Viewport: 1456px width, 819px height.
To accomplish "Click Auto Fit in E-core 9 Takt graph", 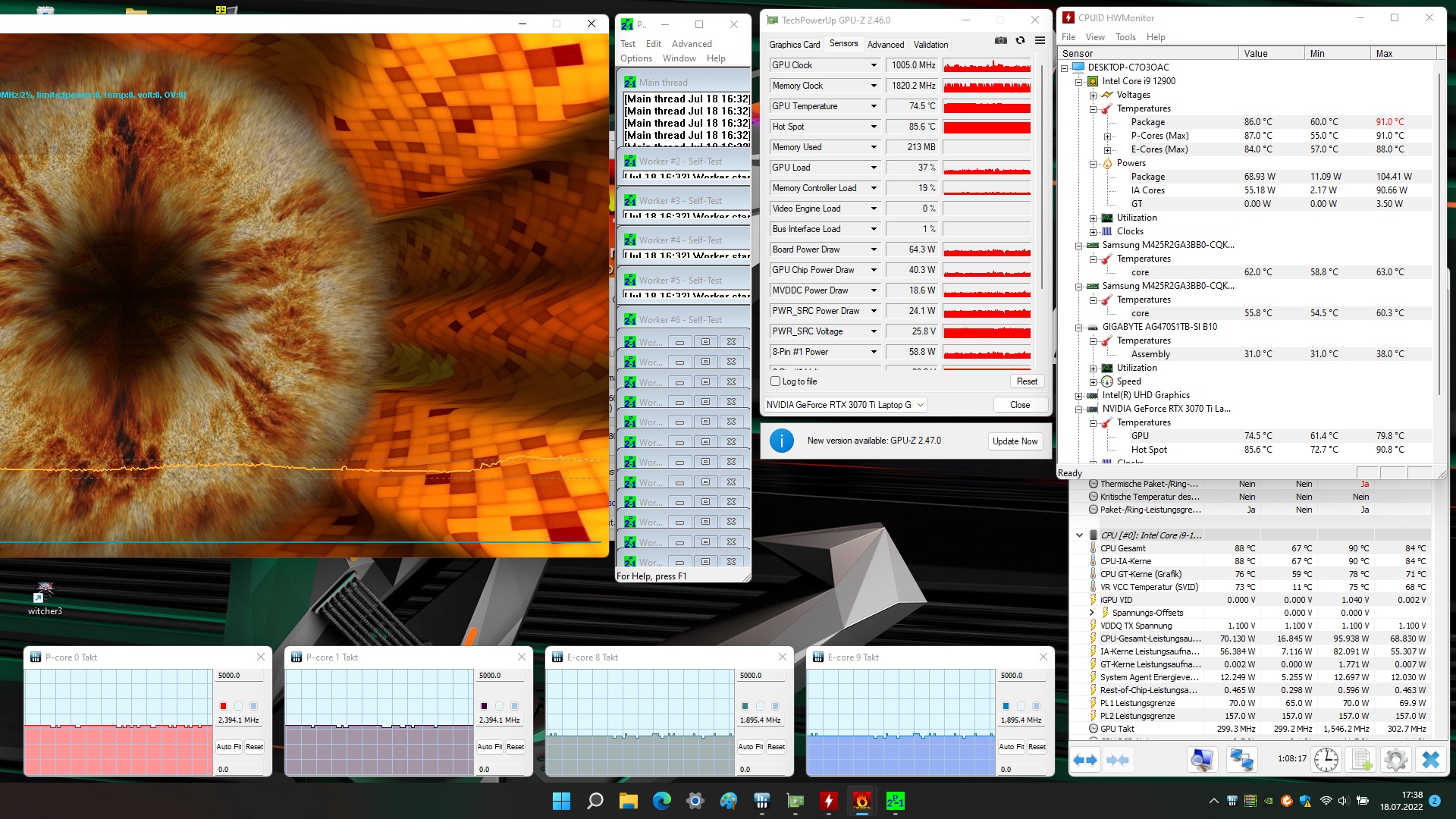I will pos(1012,747).
